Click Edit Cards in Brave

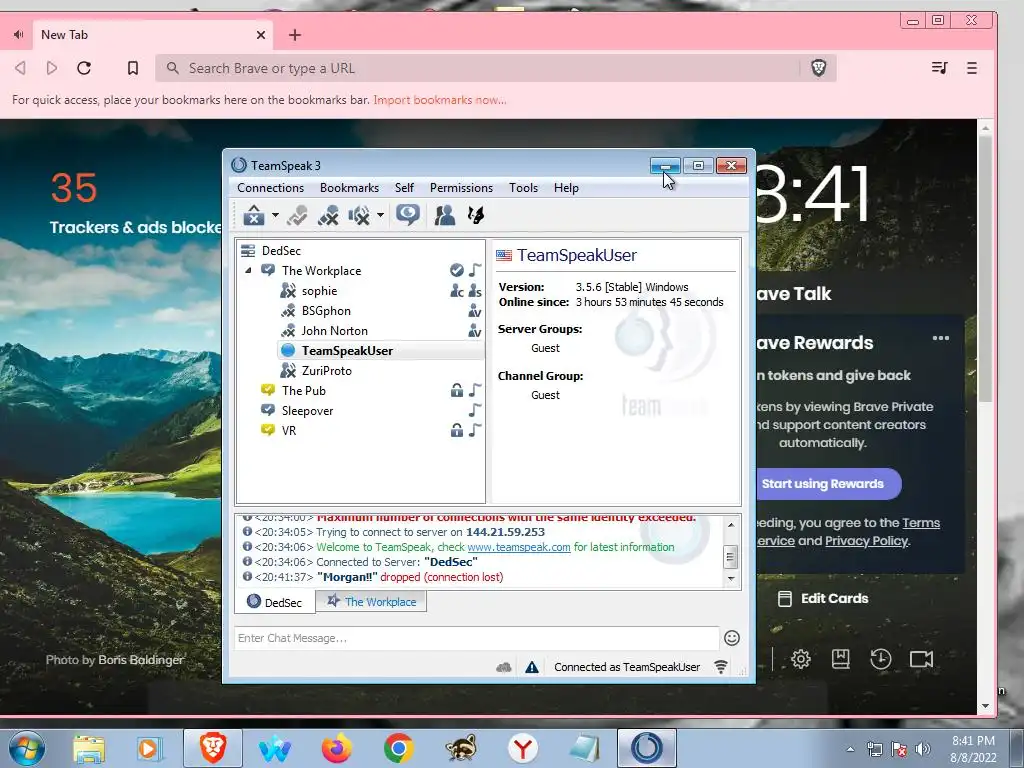click(x=824, y=598)
